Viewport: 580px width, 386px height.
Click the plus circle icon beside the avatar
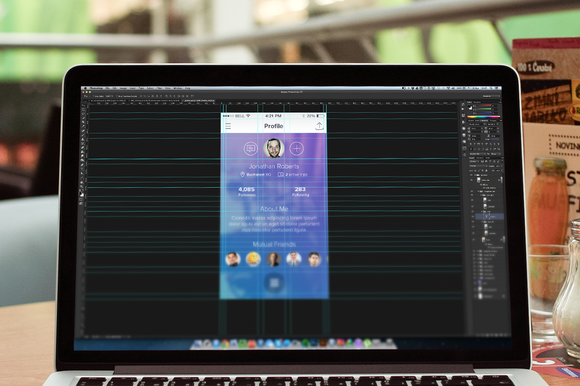(296, 149)
